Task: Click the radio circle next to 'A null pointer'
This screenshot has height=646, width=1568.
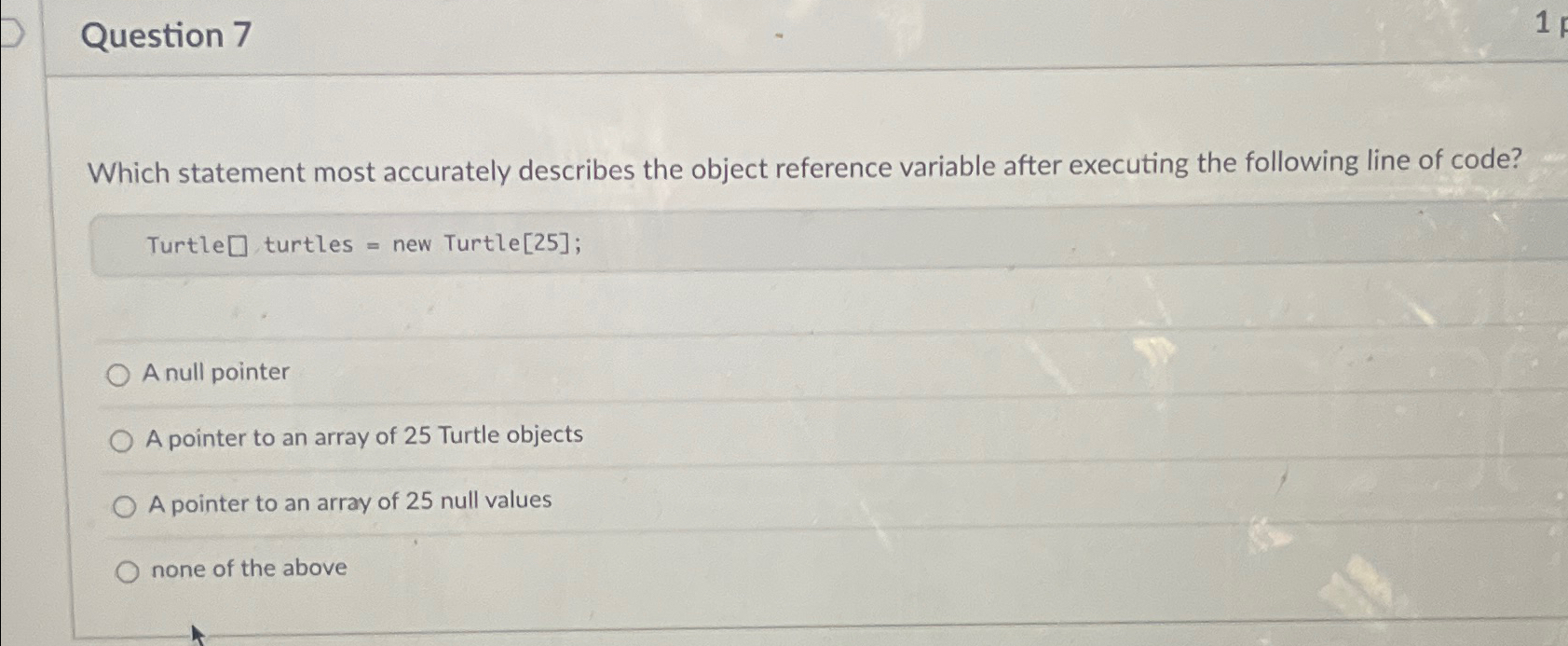Action: click(119, 375)
